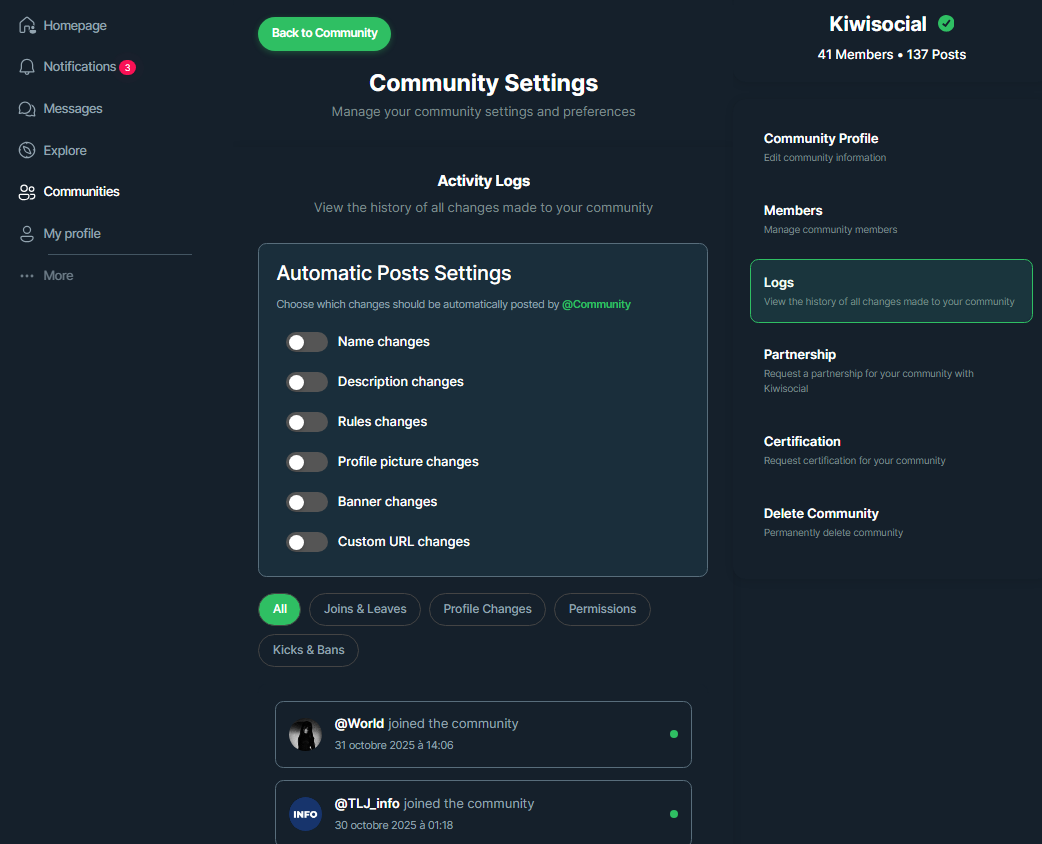Open the Communities section icon
Viewport: 1042px width, 844px height.
tap(26, 192)
